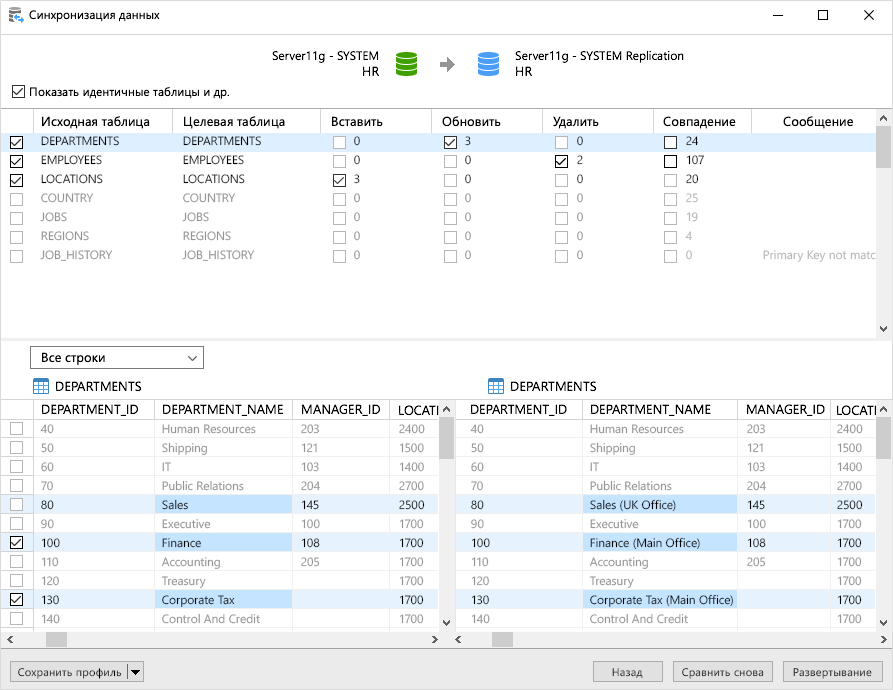Screen dimensions: 893x690
Task: Expand the 'Сохранить профиль' dropdown arrow
Action: coord(136,672)
